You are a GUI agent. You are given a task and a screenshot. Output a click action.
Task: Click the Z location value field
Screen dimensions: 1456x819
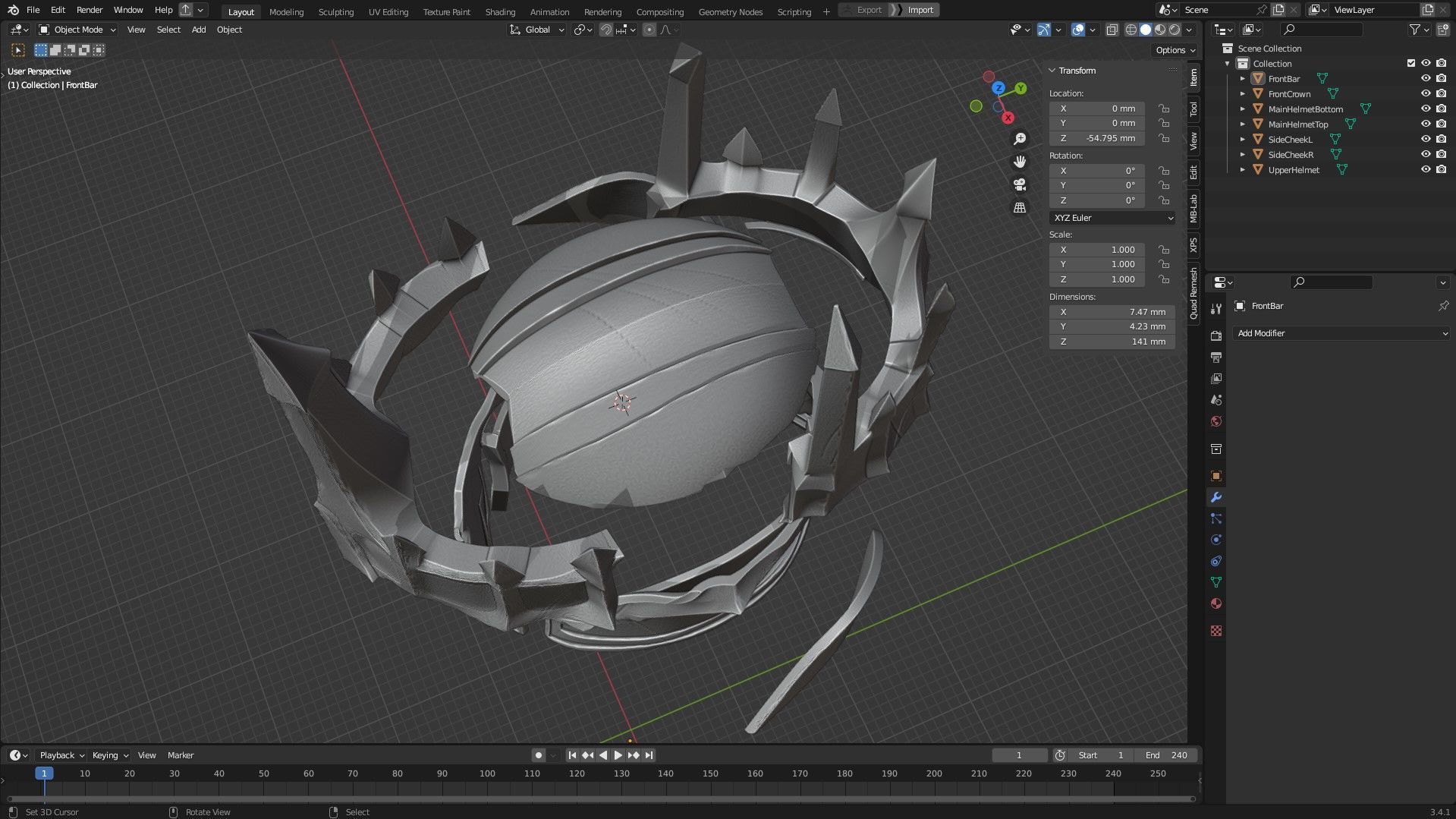pyautogui.click(x=1097, y=138)
